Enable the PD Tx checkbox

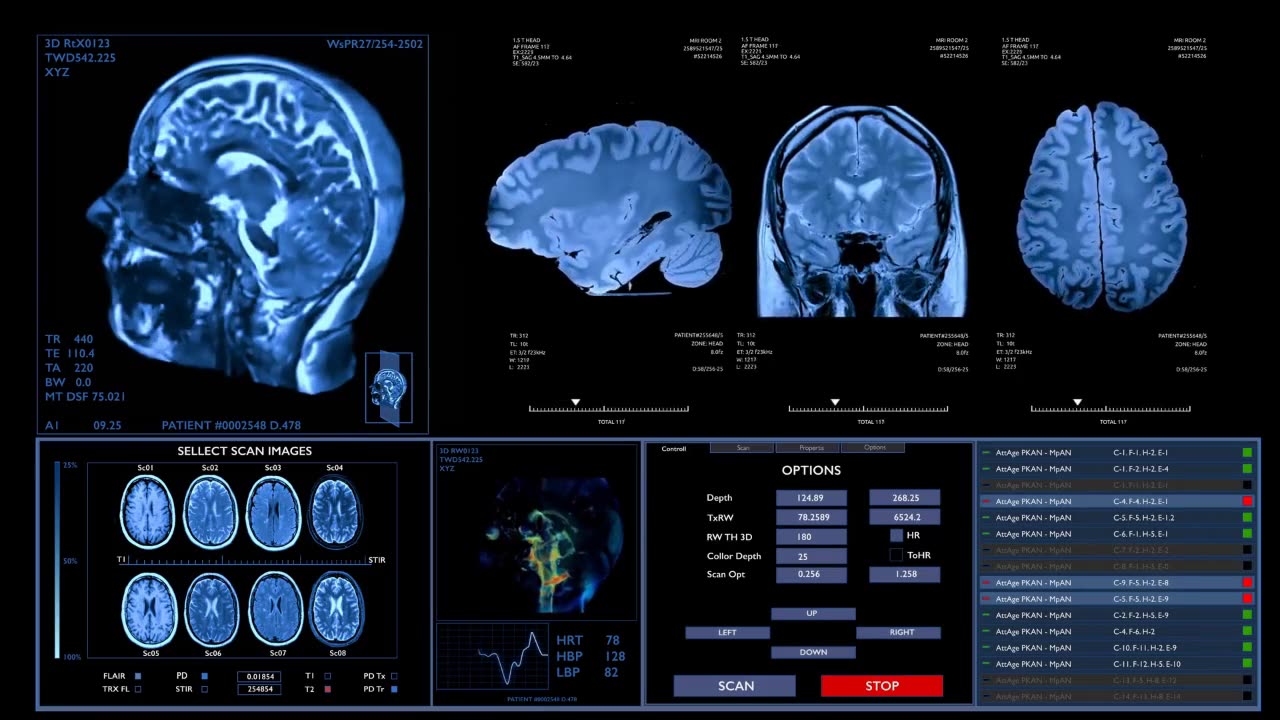[x=394, y=676]
